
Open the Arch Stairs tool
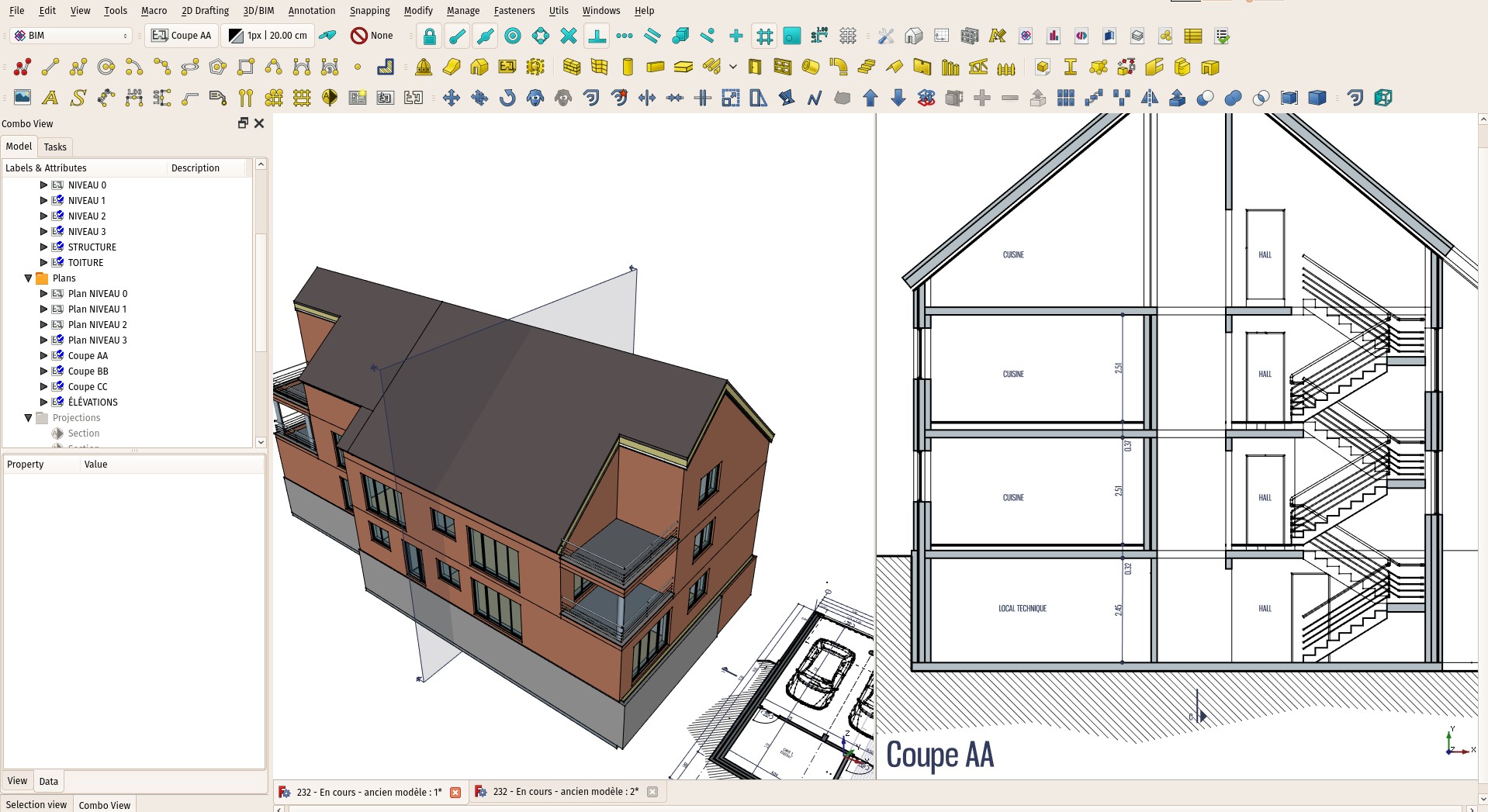(x=866, y=67)
